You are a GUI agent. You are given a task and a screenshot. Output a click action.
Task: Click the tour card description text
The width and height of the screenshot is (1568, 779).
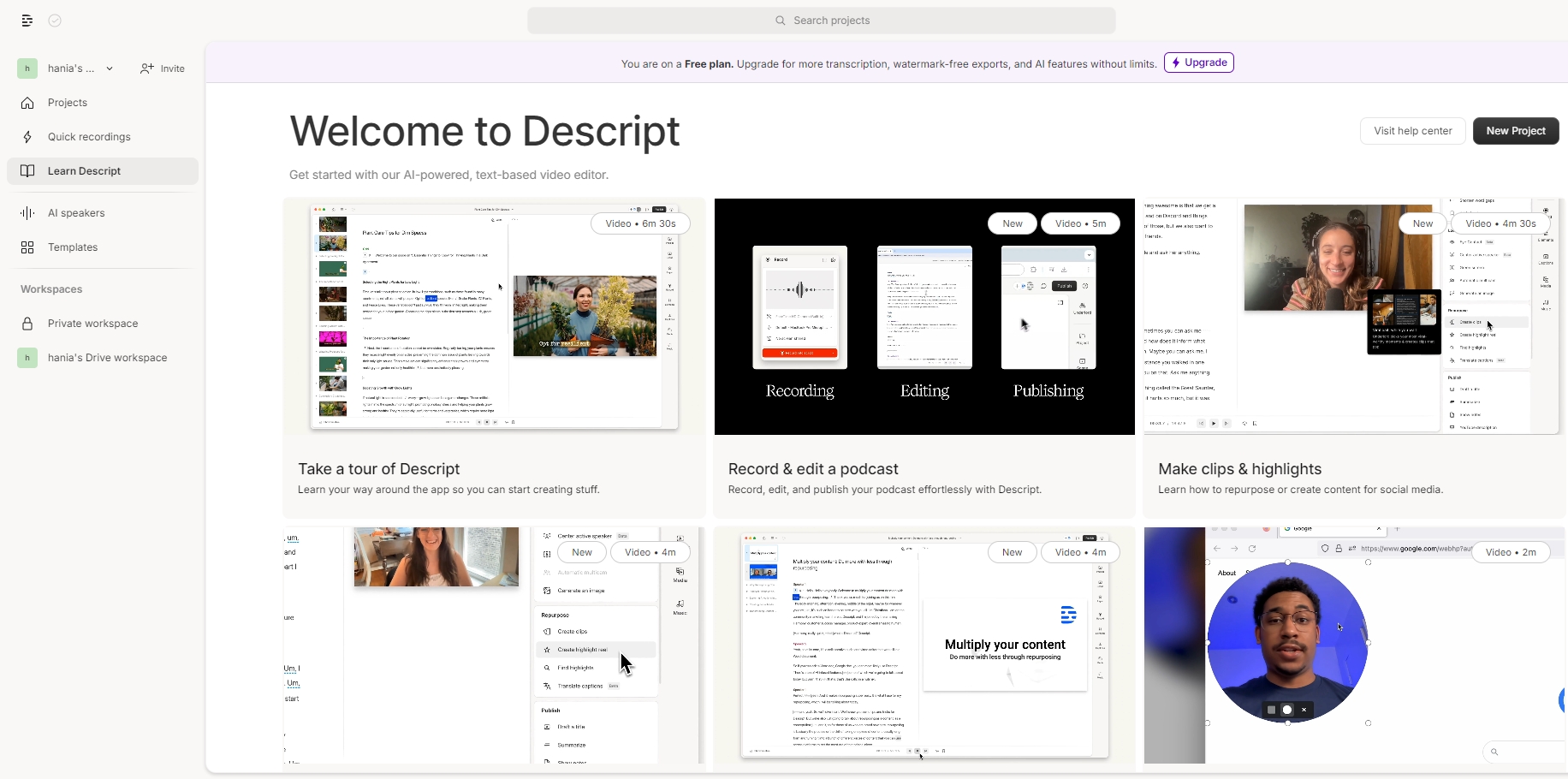[x=448, y=490]
